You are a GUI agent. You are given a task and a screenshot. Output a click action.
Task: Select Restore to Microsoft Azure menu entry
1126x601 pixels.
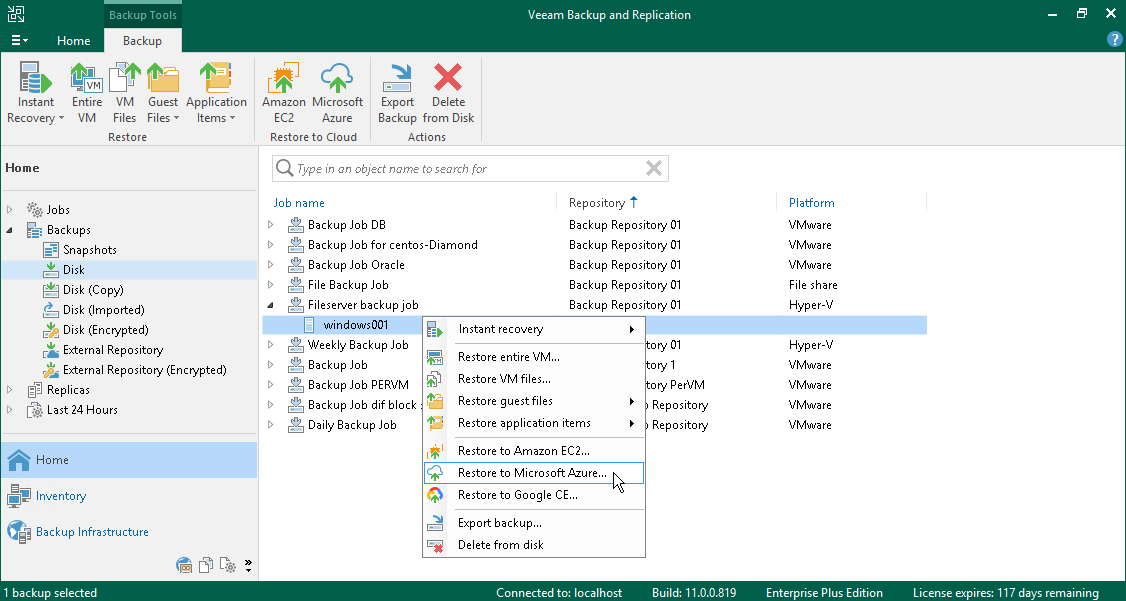coord(531,473)
